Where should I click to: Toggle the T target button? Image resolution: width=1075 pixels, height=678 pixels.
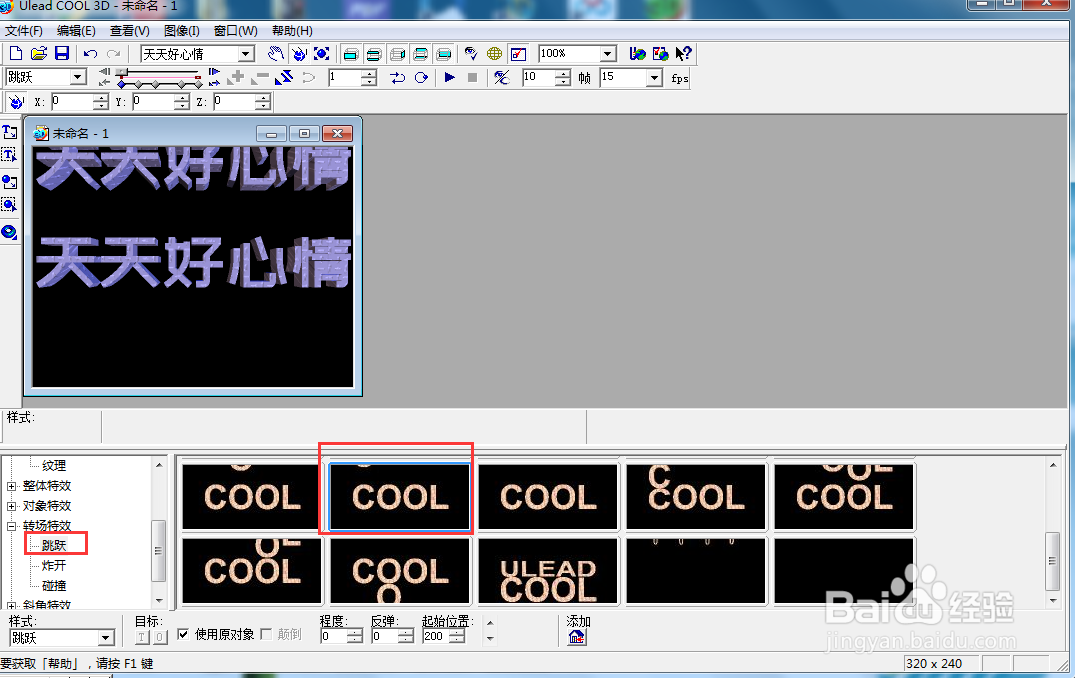[x=142, y=637]
